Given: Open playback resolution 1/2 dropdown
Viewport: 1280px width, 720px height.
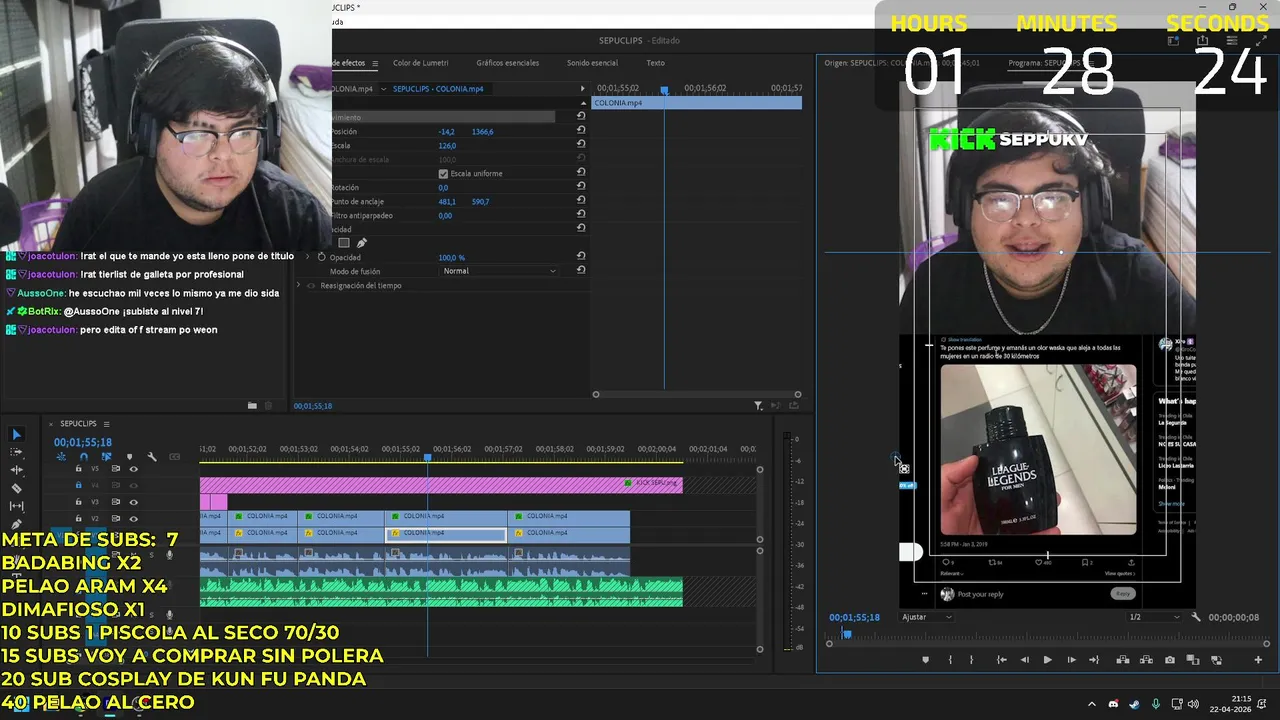Looking at the screenshot, I should click(x=1155, y=617).
